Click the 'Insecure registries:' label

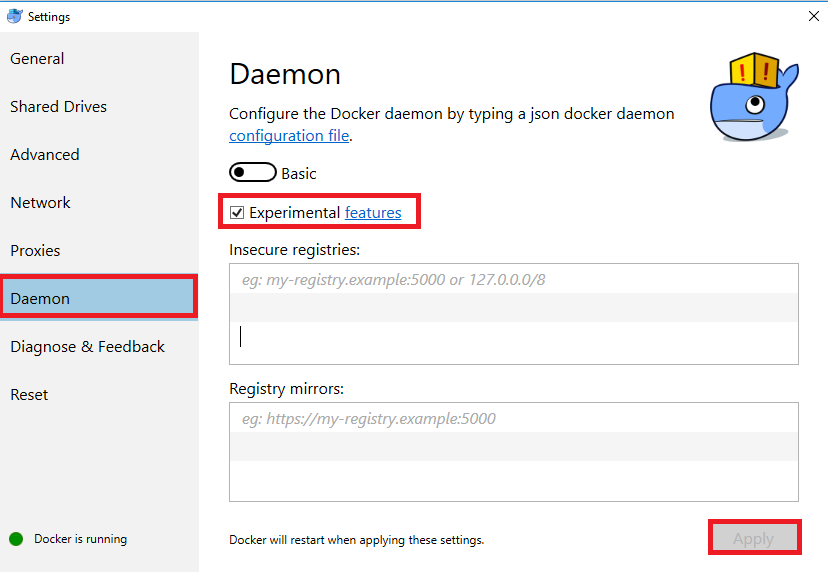pos(295,250)
